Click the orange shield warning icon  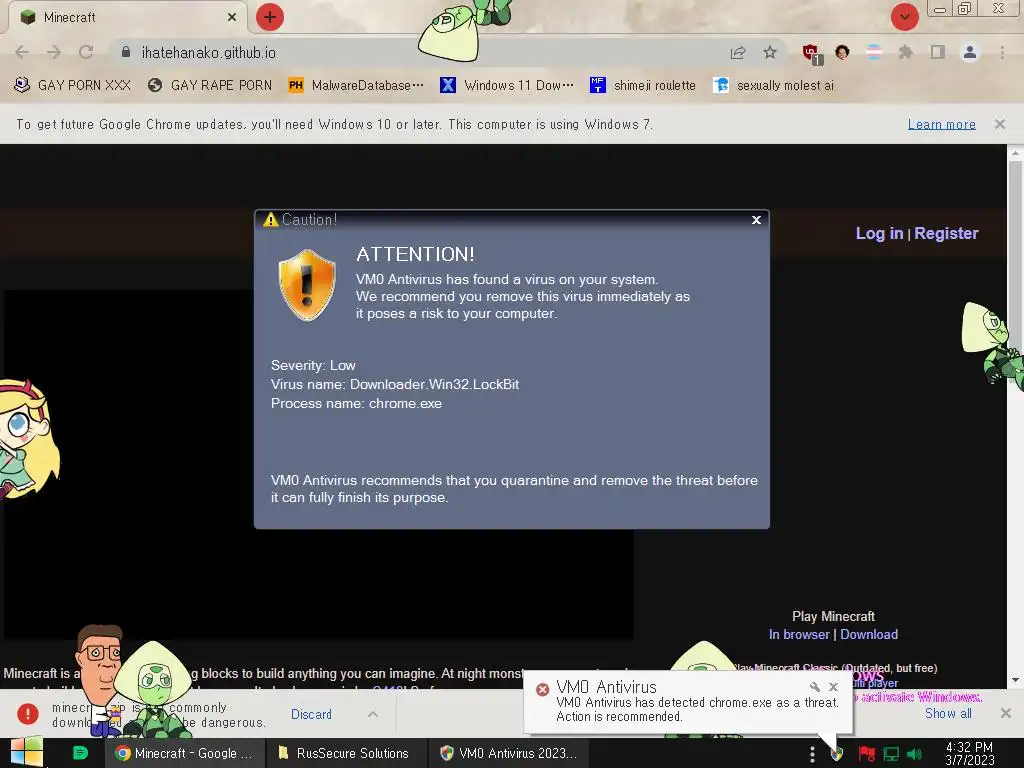point(307,285)
